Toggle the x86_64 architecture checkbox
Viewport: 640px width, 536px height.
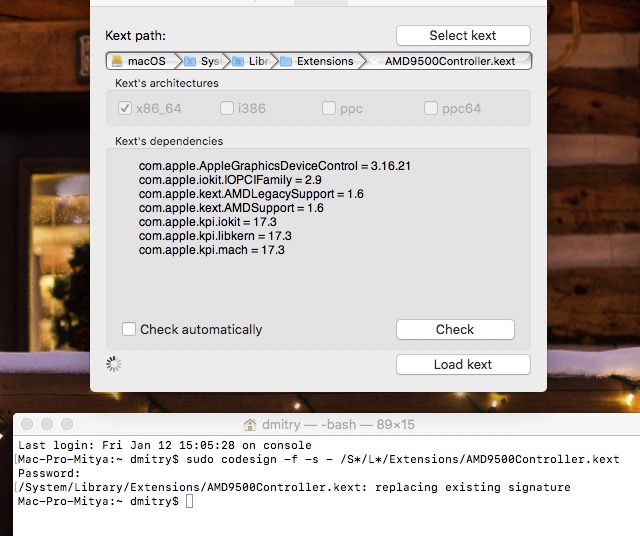[x=124, y=108]
